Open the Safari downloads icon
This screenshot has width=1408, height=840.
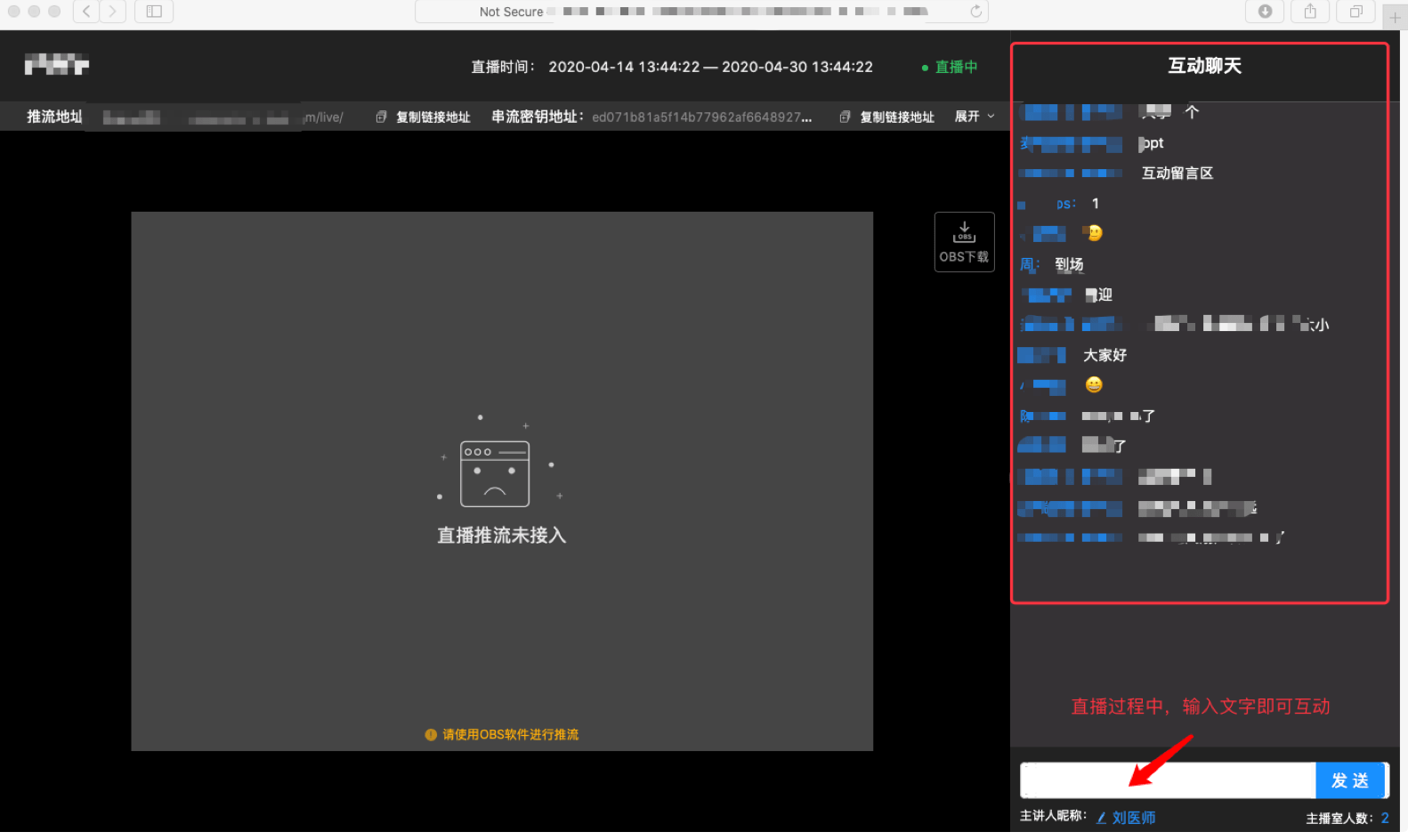click(1265, 12)
